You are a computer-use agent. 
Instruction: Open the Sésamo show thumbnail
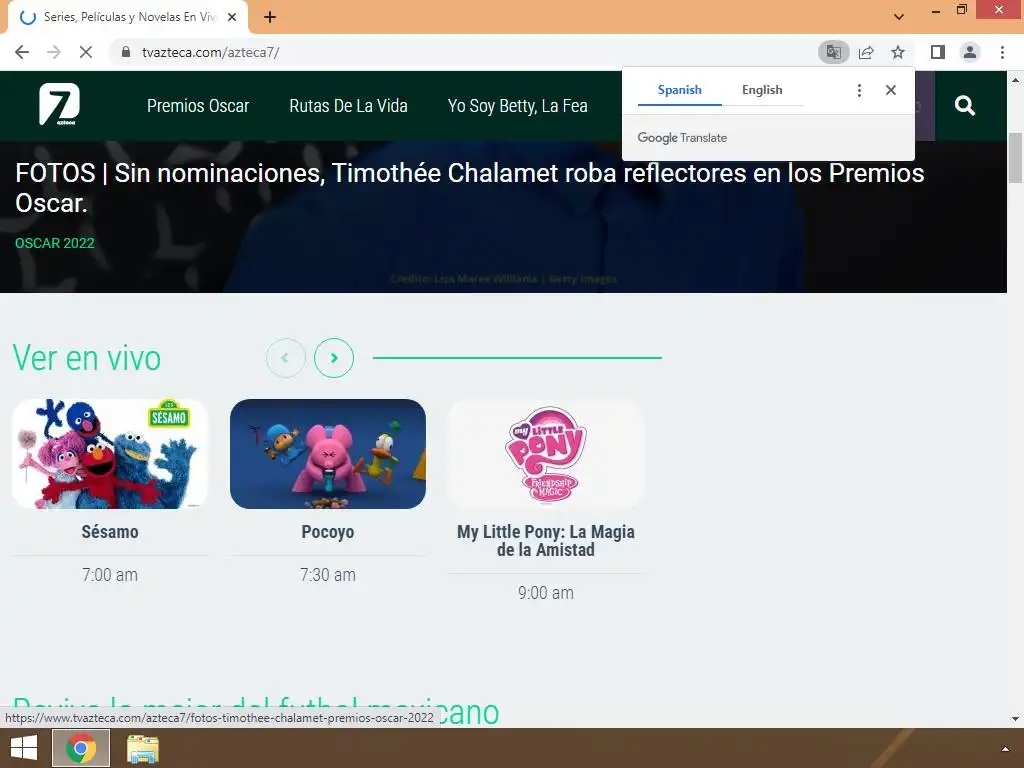point(110,454)
